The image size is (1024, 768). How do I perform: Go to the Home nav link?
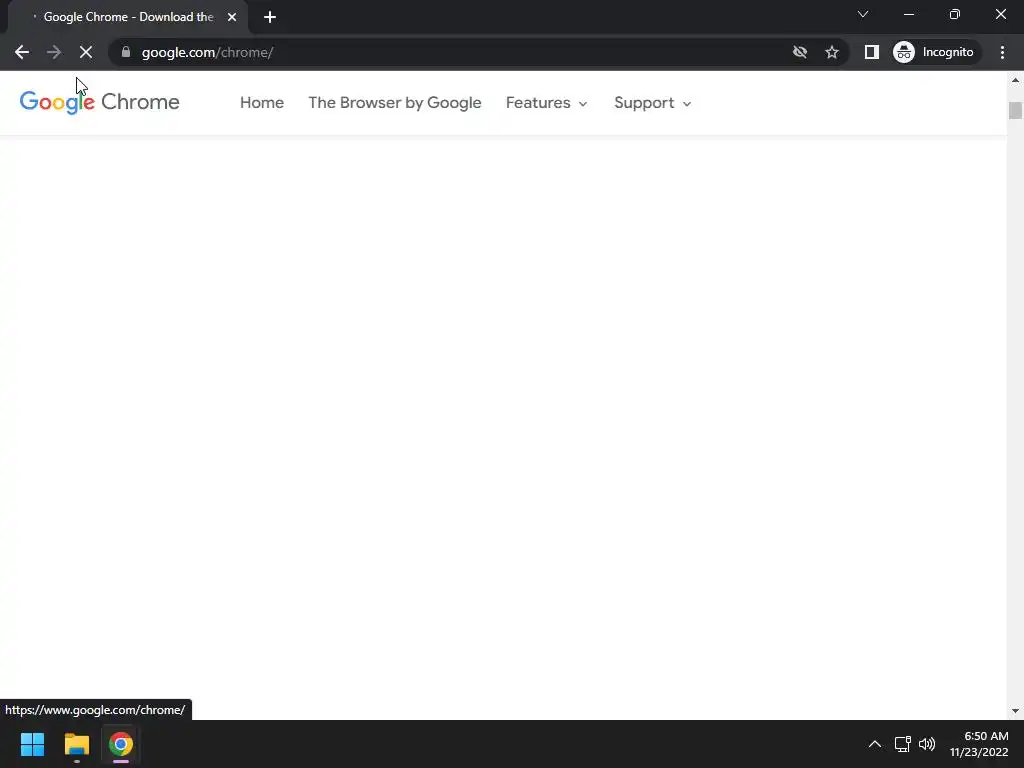tap(262, 103)
